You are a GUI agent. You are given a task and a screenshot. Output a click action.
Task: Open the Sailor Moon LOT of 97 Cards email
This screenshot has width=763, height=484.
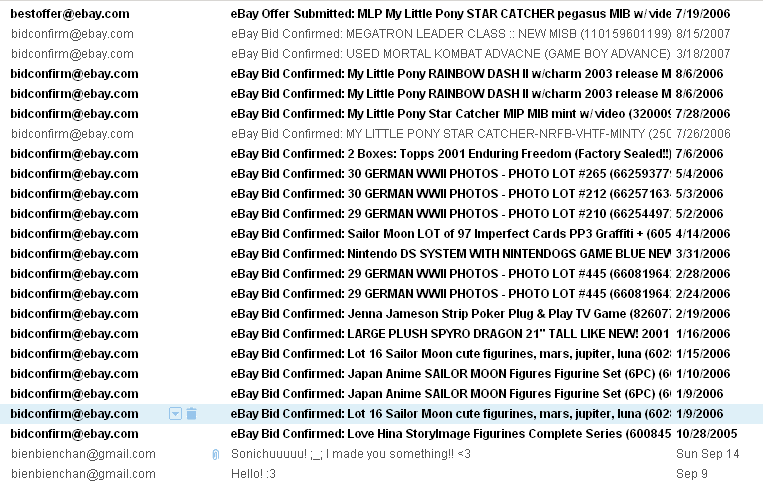(451, 233)
